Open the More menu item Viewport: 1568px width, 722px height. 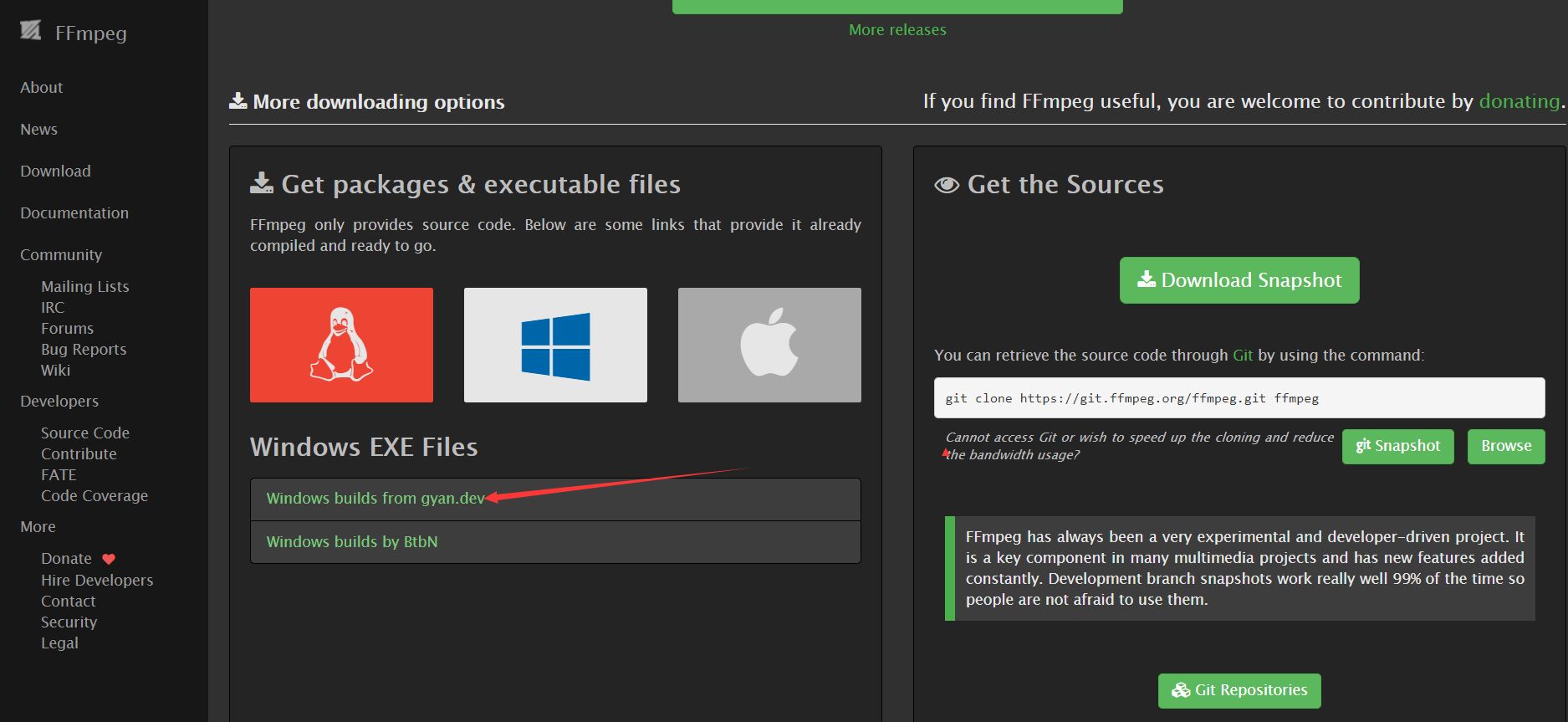tap(38, 526)
